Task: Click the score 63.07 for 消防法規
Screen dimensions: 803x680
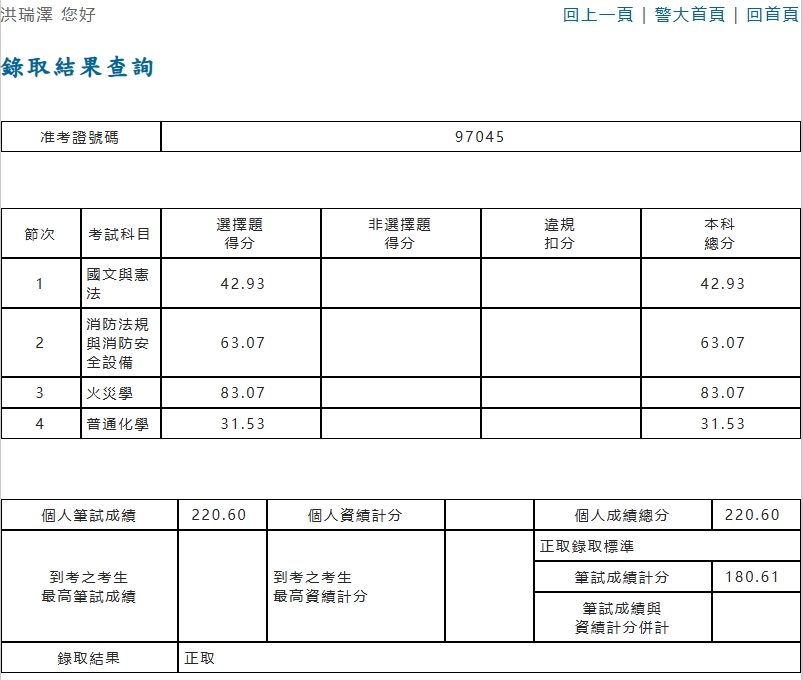Action: (241, 343)
